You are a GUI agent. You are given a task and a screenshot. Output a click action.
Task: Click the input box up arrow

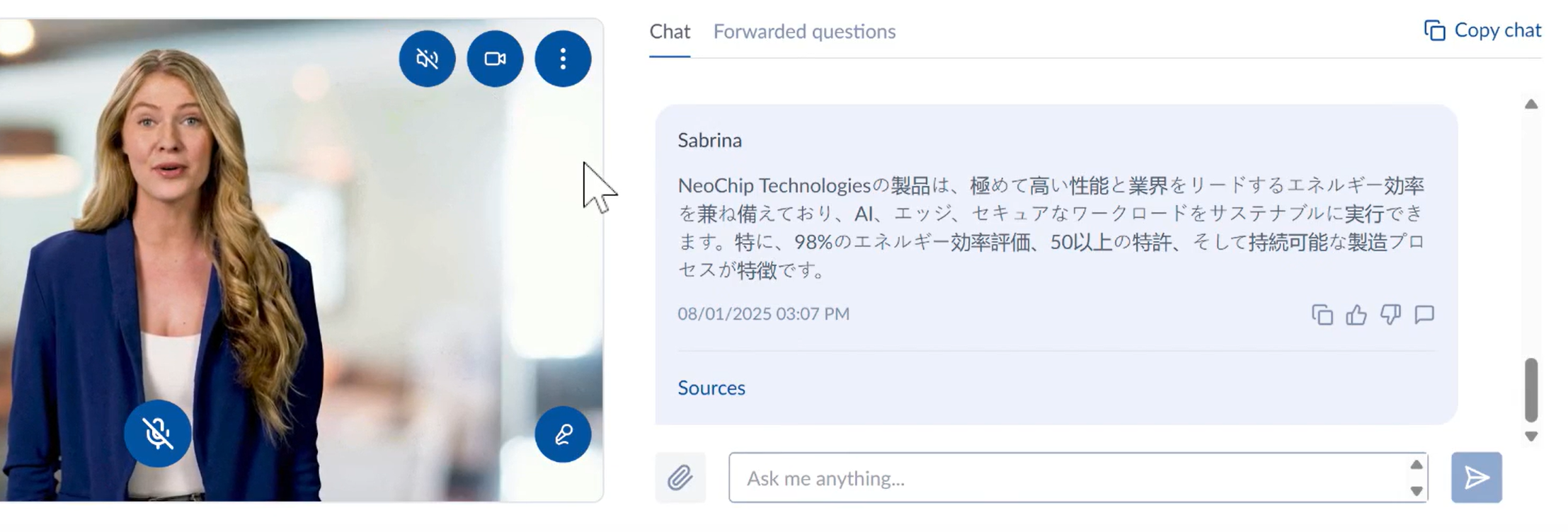[1417, 465]
